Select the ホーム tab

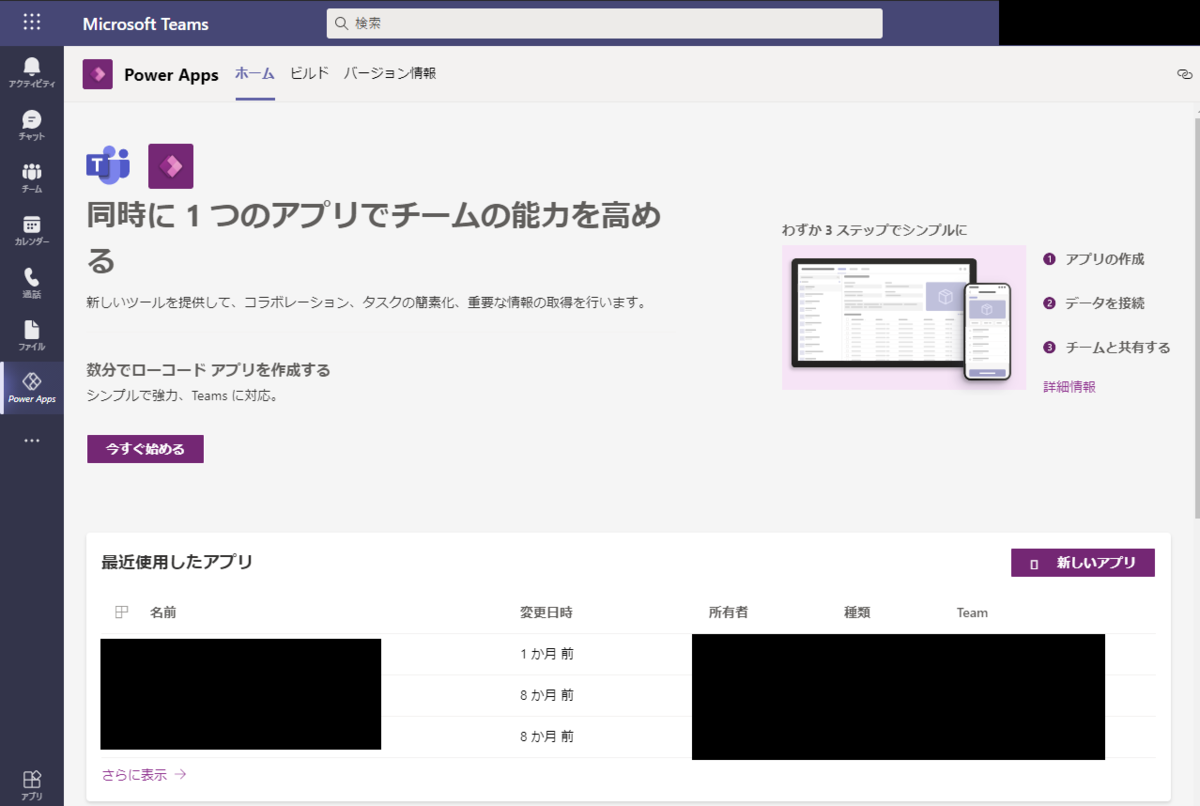click(x=254, y=73)
